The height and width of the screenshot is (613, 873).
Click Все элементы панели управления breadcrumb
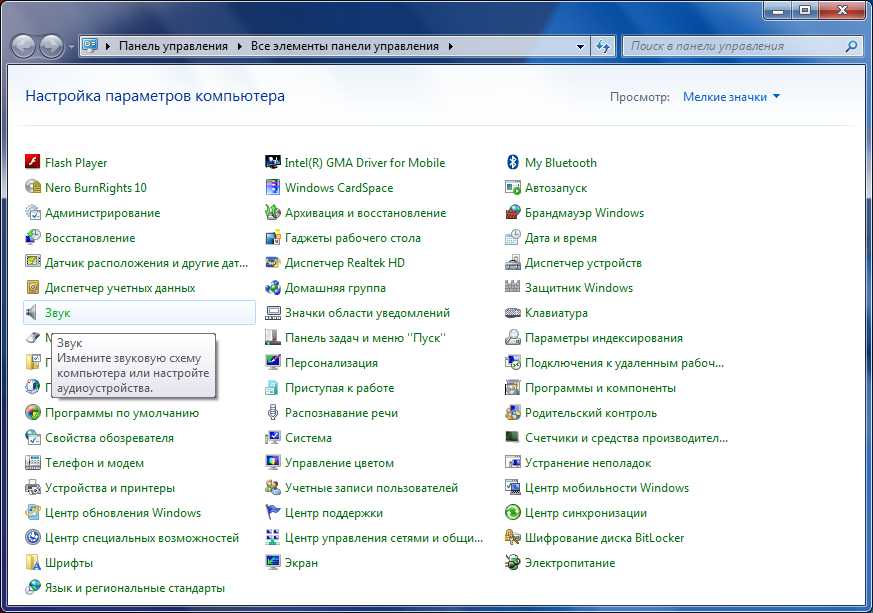pos(345,46)
